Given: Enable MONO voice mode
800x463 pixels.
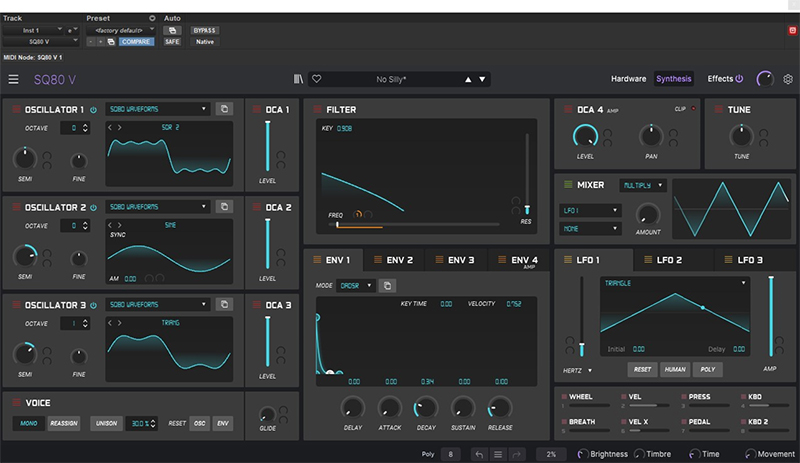Looking at the screenshot, I should [29, 423].
